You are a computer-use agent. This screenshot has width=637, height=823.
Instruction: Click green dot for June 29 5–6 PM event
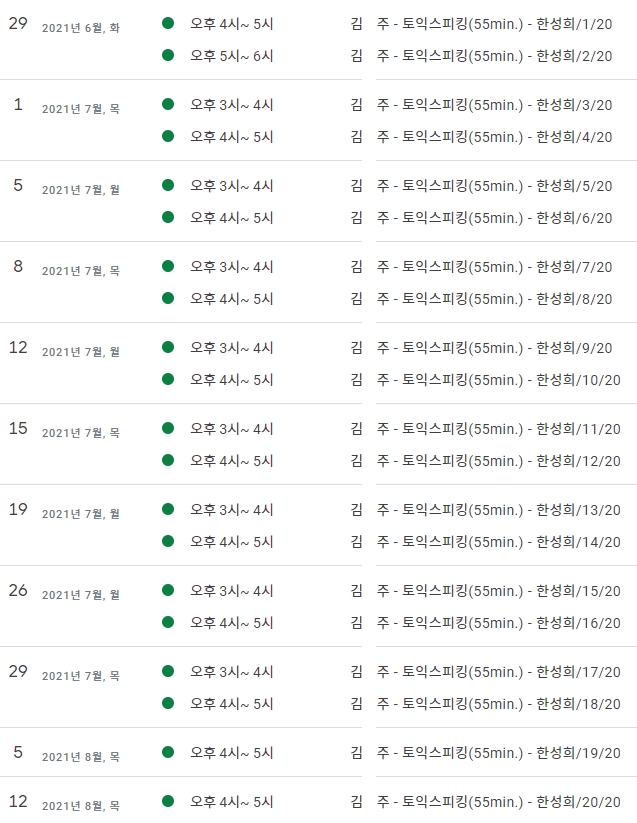168,55
